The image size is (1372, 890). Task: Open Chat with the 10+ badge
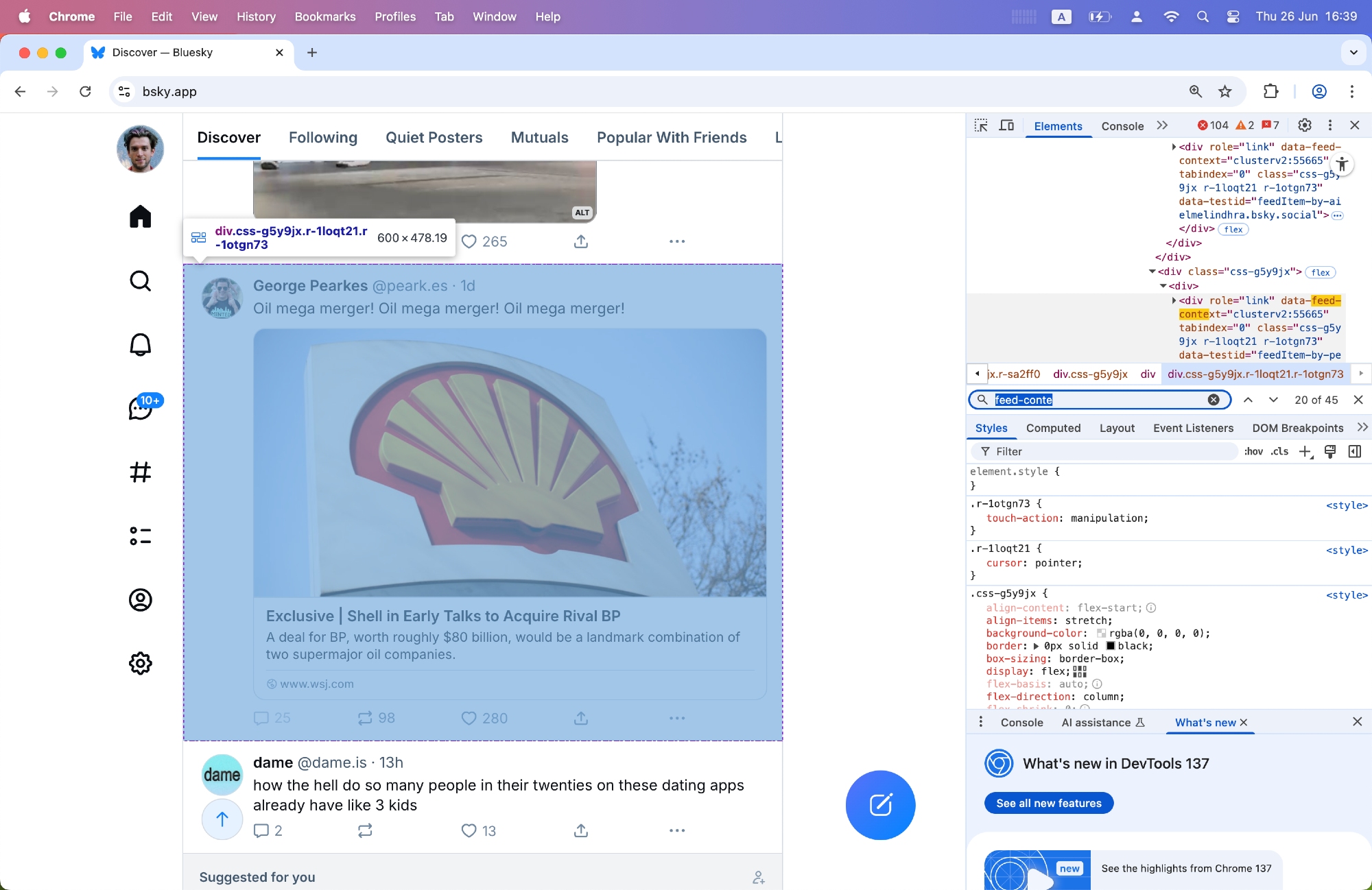pyautogui.click(x=141, y=409)
